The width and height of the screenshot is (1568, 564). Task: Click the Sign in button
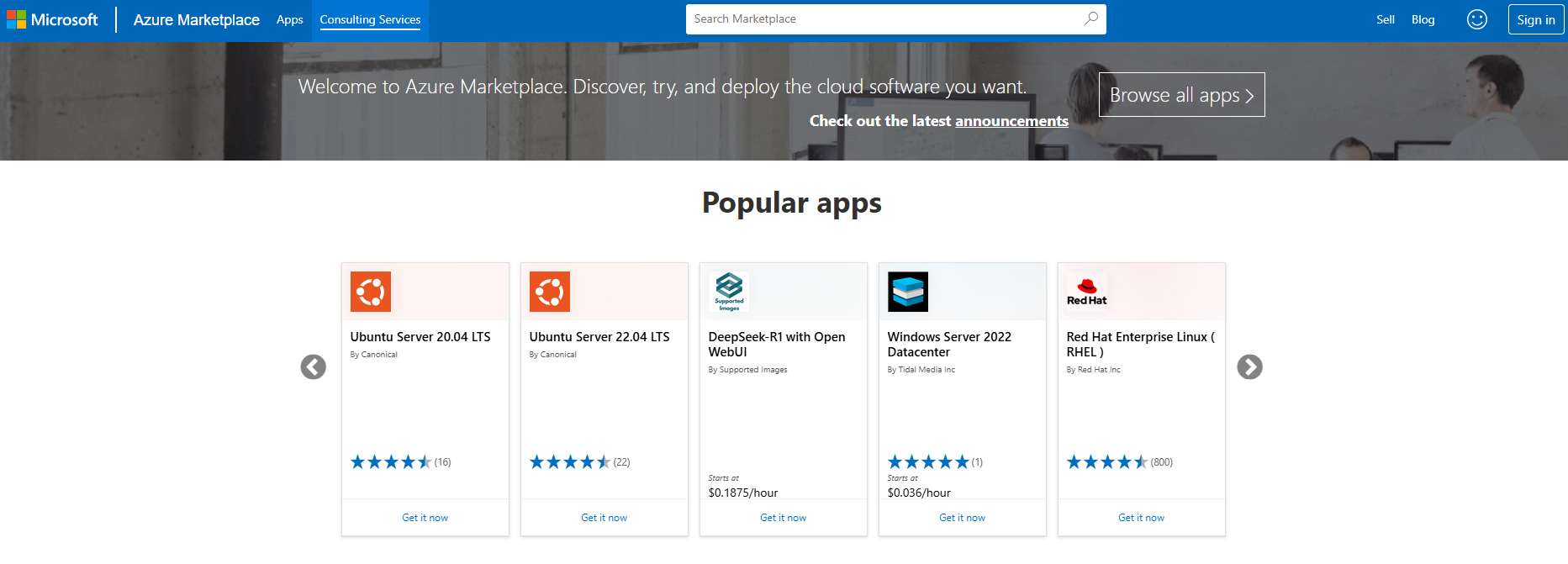pos(1535,19)
